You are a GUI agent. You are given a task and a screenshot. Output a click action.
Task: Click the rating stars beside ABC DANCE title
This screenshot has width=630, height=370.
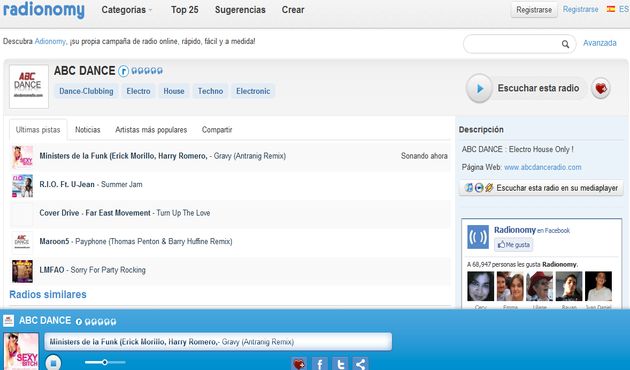tap(147, 71)
